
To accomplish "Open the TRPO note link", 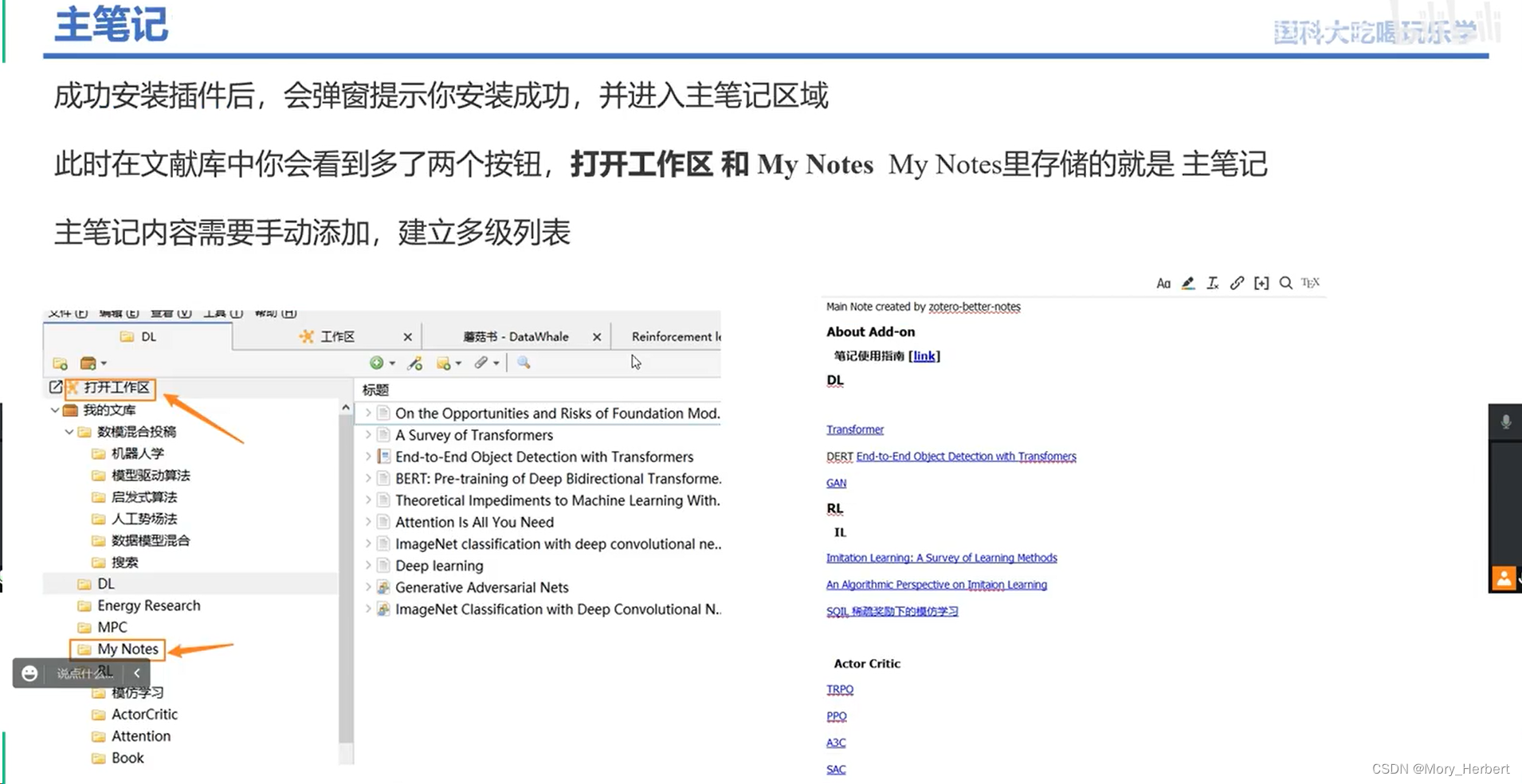I will pos(840,689).
